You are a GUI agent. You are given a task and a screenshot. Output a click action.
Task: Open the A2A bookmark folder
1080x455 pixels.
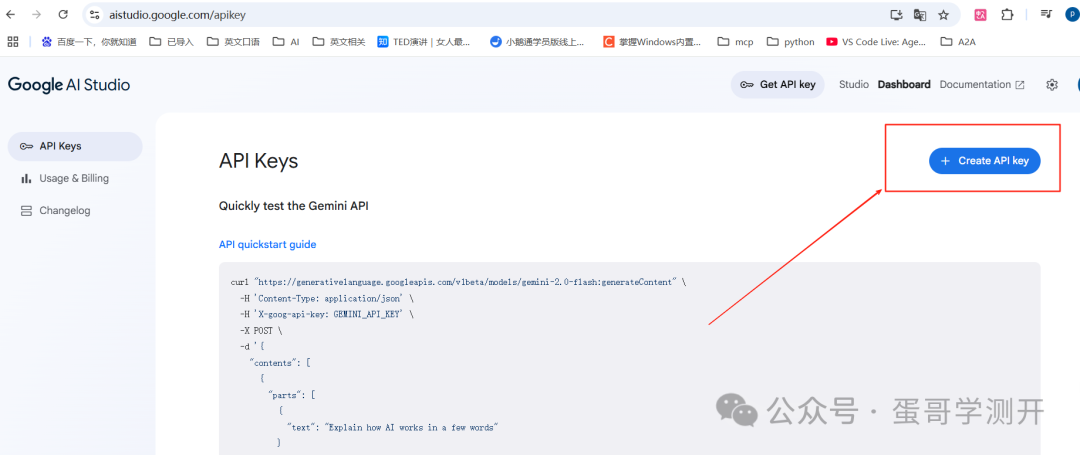(x=958, y=42)
